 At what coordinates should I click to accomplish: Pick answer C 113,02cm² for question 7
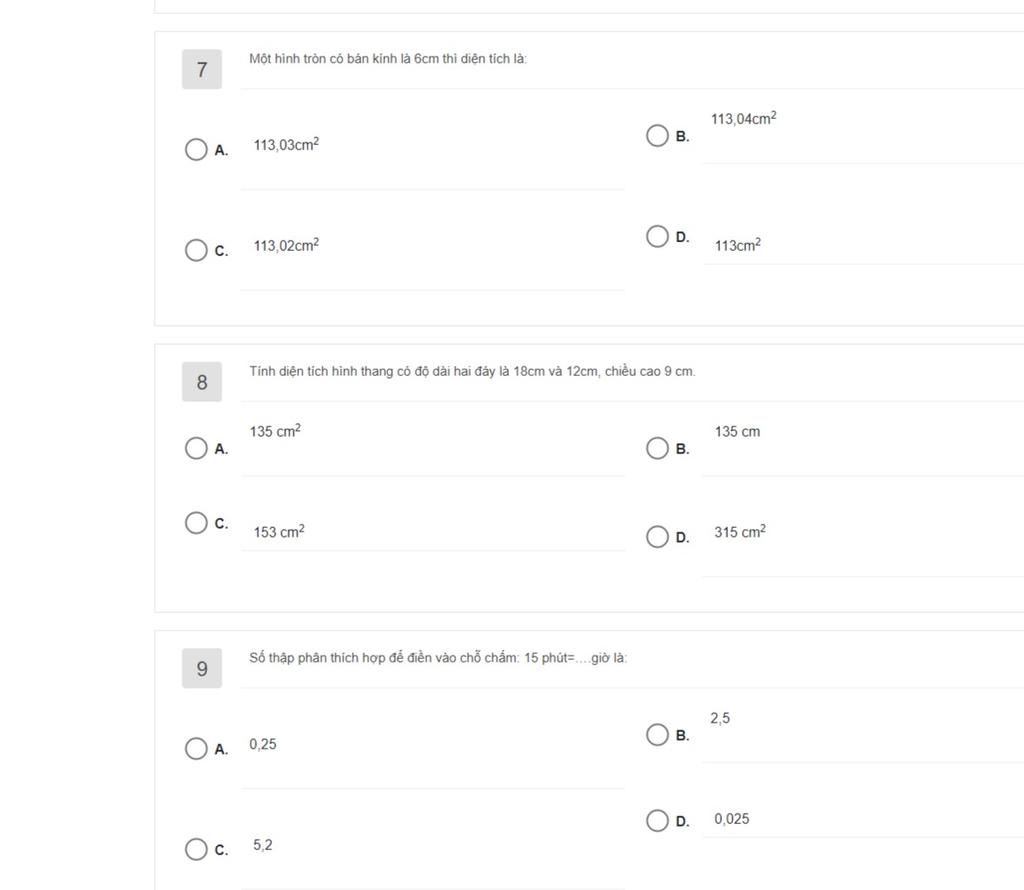[196, 250]
